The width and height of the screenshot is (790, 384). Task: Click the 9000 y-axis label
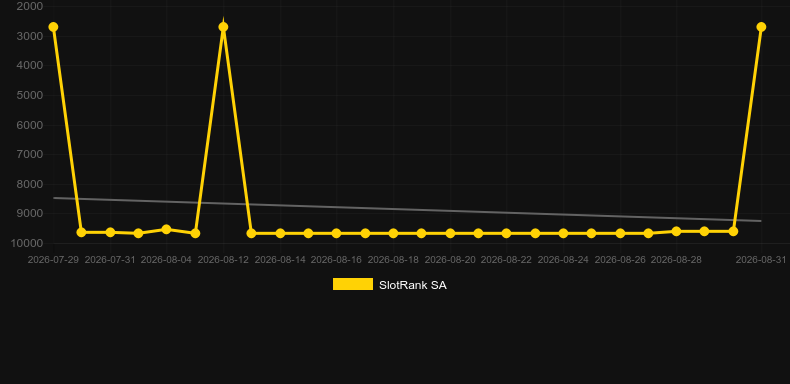(30, 214)
